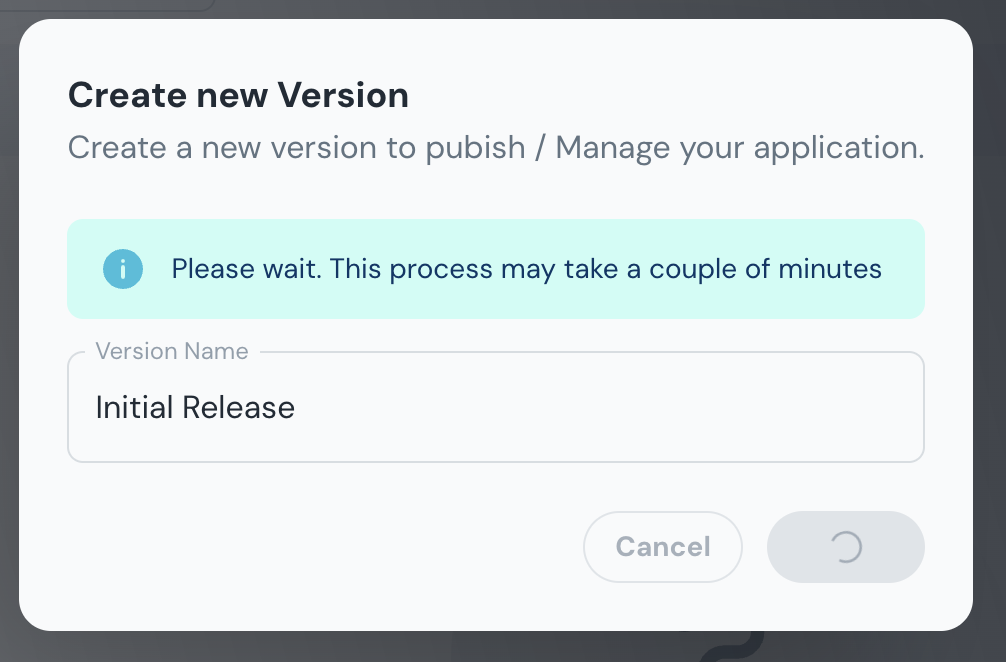Image resolution: width=1006 pixels, height=662 pixels.
Task: Dismiss the dialog using Cancel
Action: pos(662,547)
